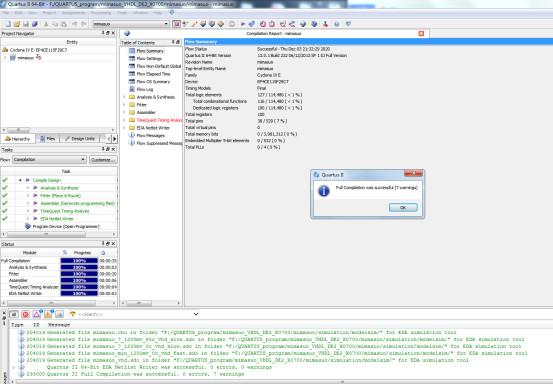Expand the TimeQuest Timing Analysis task

tap(28, 211)
